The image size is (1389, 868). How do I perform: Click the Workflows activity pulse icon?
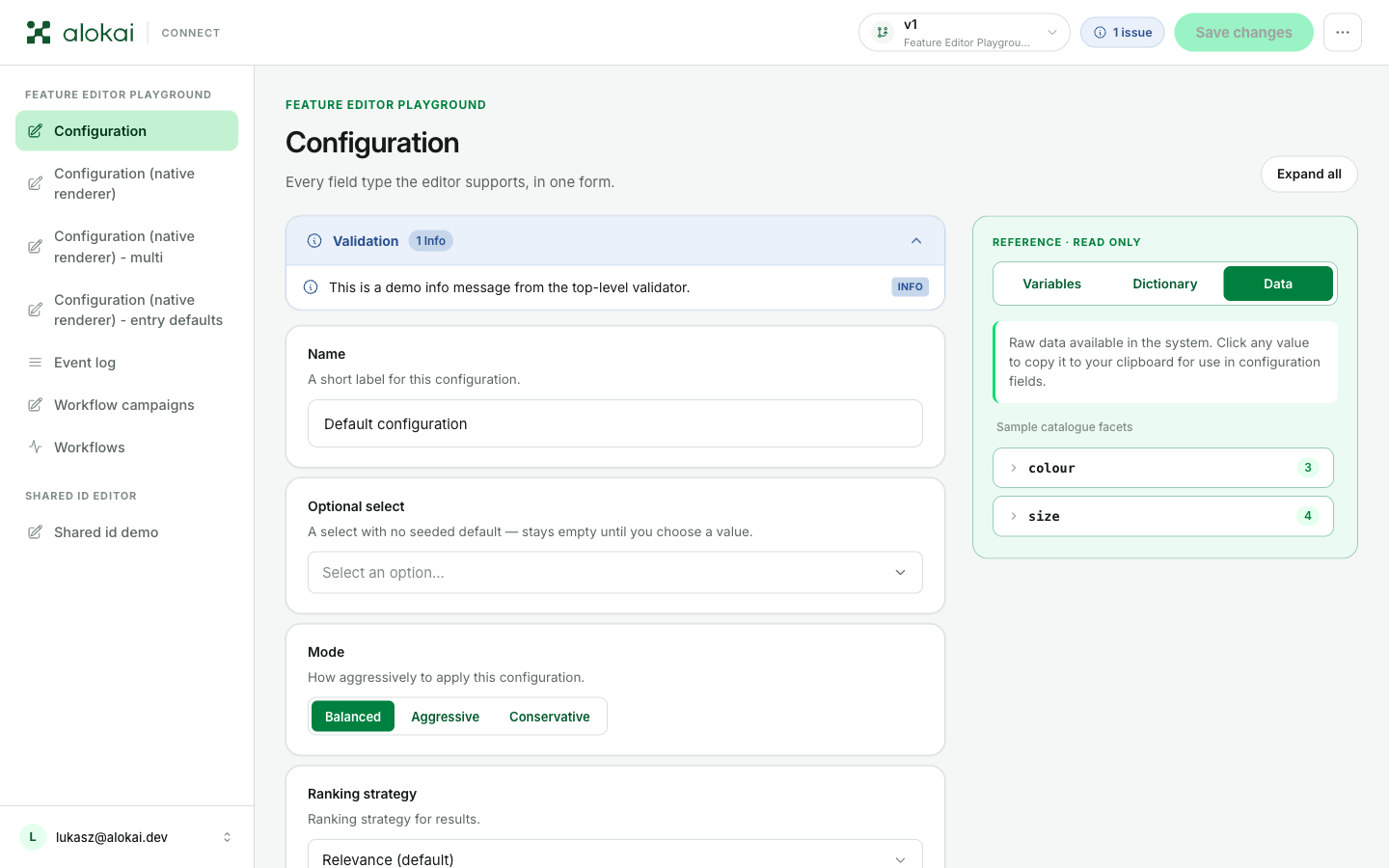coord(35,448)
